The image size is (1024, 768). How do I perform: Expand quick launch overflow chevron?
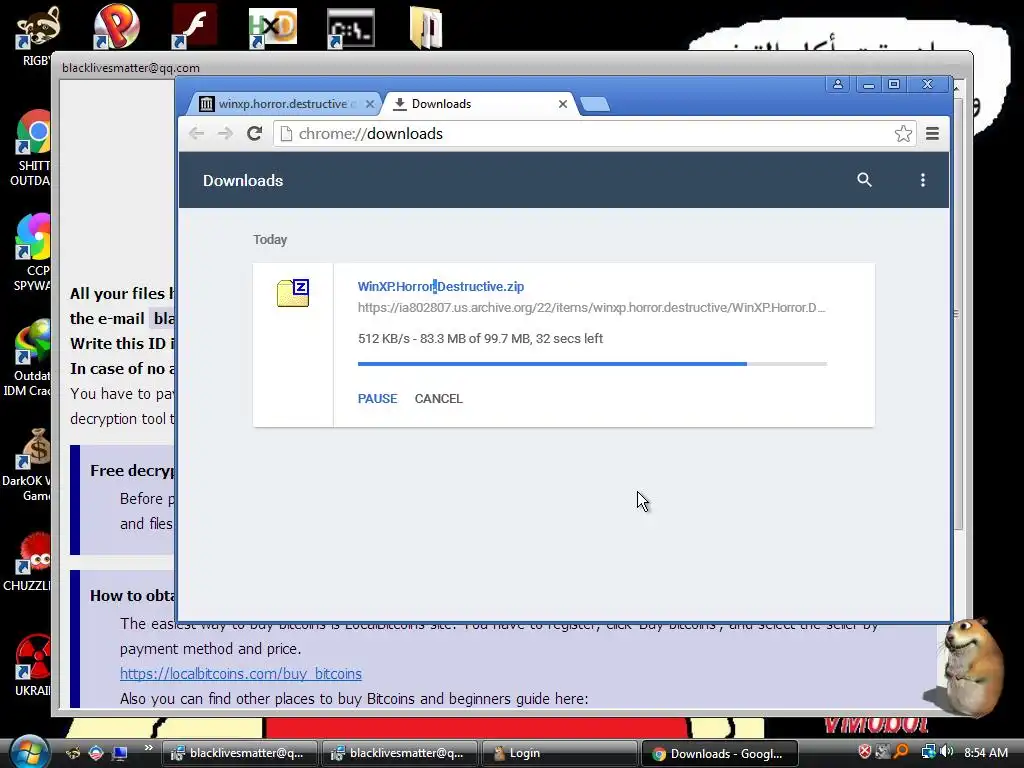click(x=148, y=748)
